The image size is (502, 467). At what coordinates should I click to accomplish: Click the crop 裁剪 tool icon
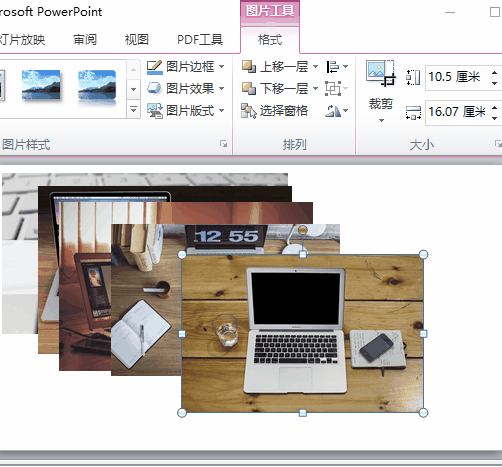point(380,74)
